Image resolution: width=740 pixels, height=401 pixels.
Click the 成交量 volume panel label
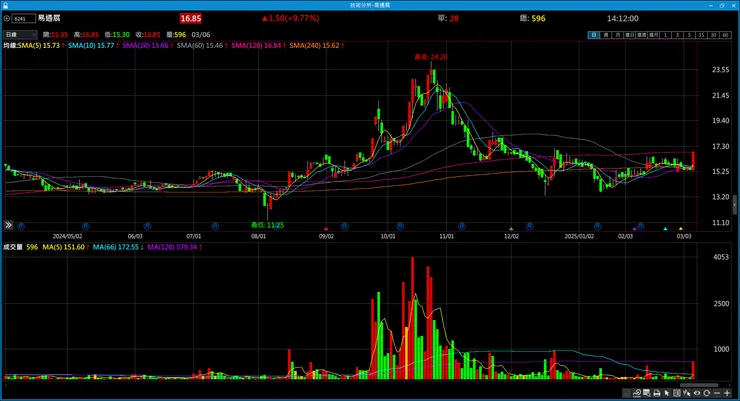click(x=13, y=247)
